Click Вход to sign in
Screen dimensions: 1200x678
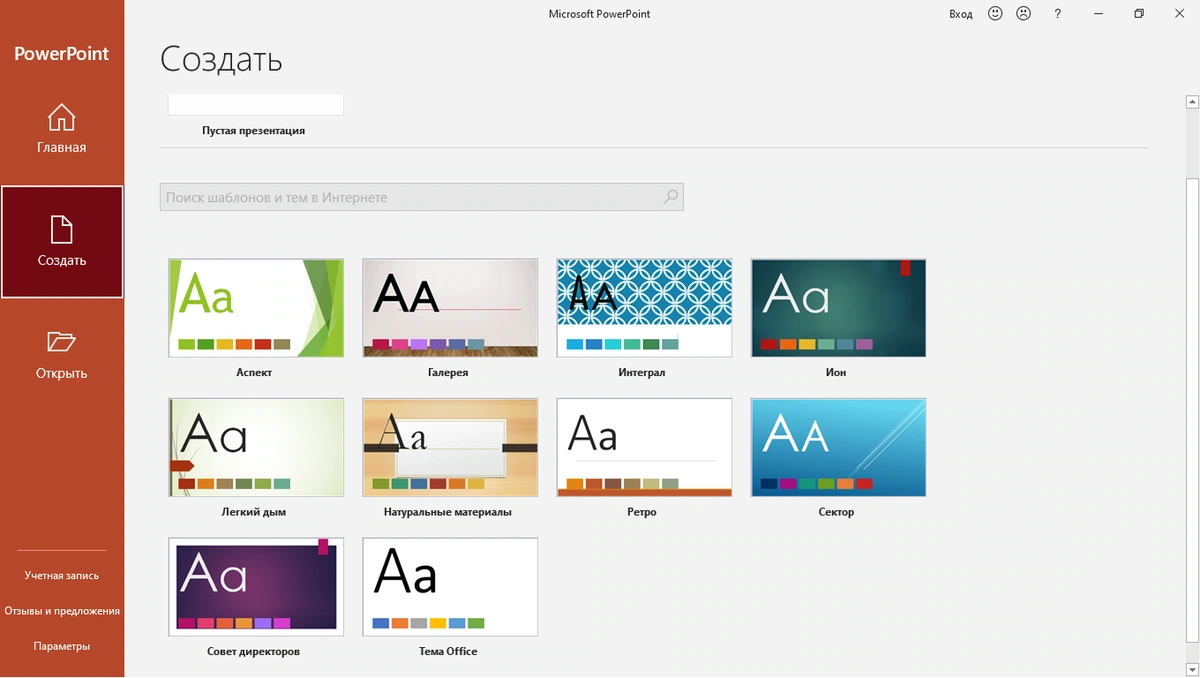click(x=961, y=14)
